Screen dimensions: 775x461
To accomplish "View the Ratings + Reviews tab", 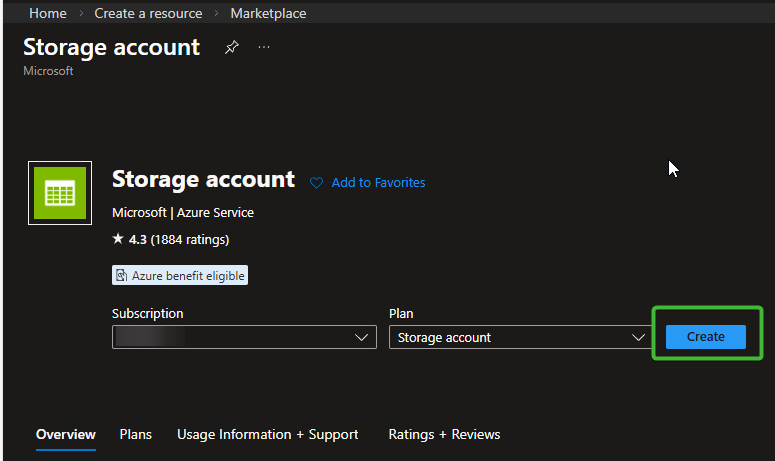I will tap(444, 435).
